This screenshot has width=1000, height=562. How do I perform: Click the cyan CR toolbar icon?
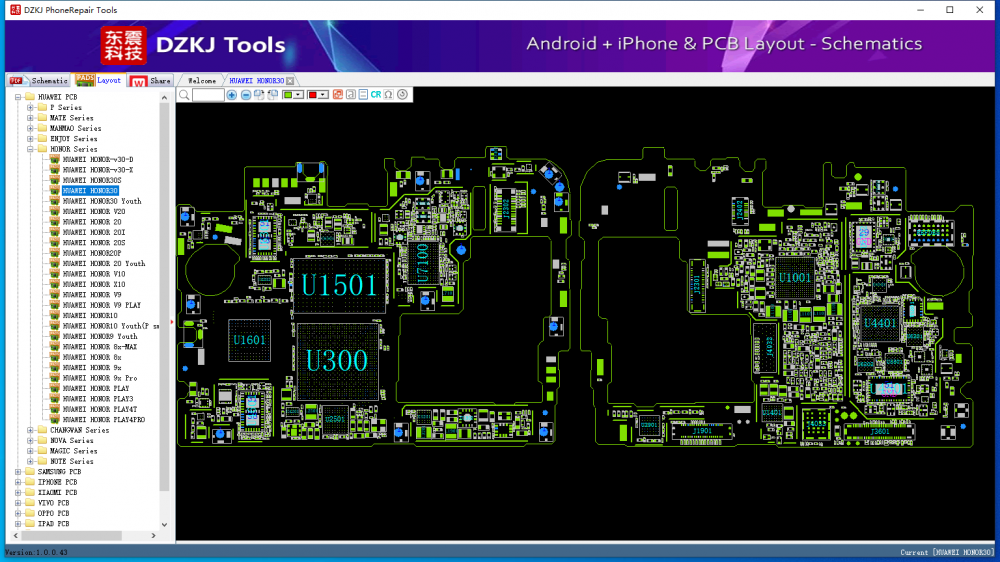376,95
